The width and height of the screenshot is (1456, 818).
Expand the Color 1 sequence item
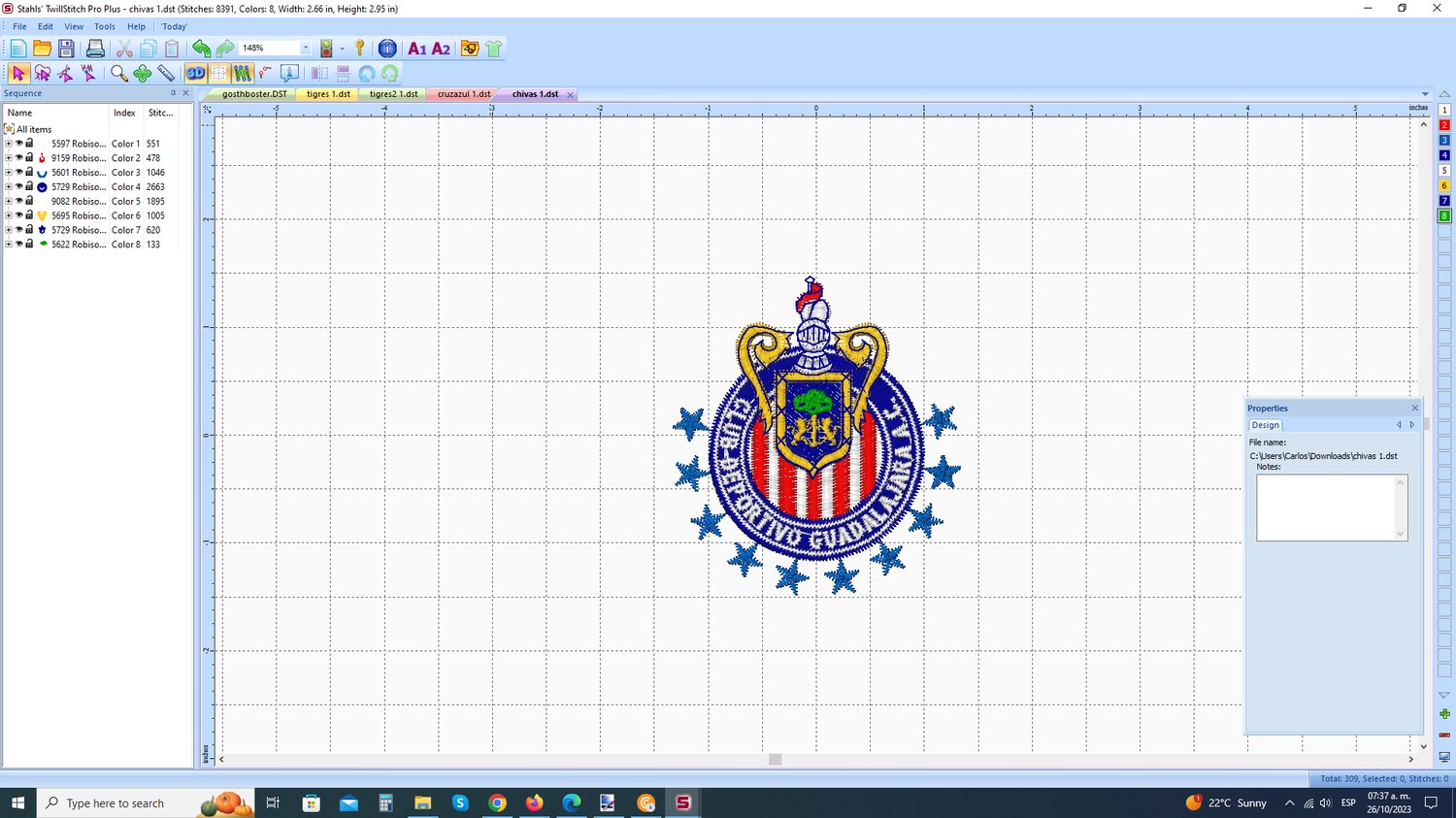[9, 144]
